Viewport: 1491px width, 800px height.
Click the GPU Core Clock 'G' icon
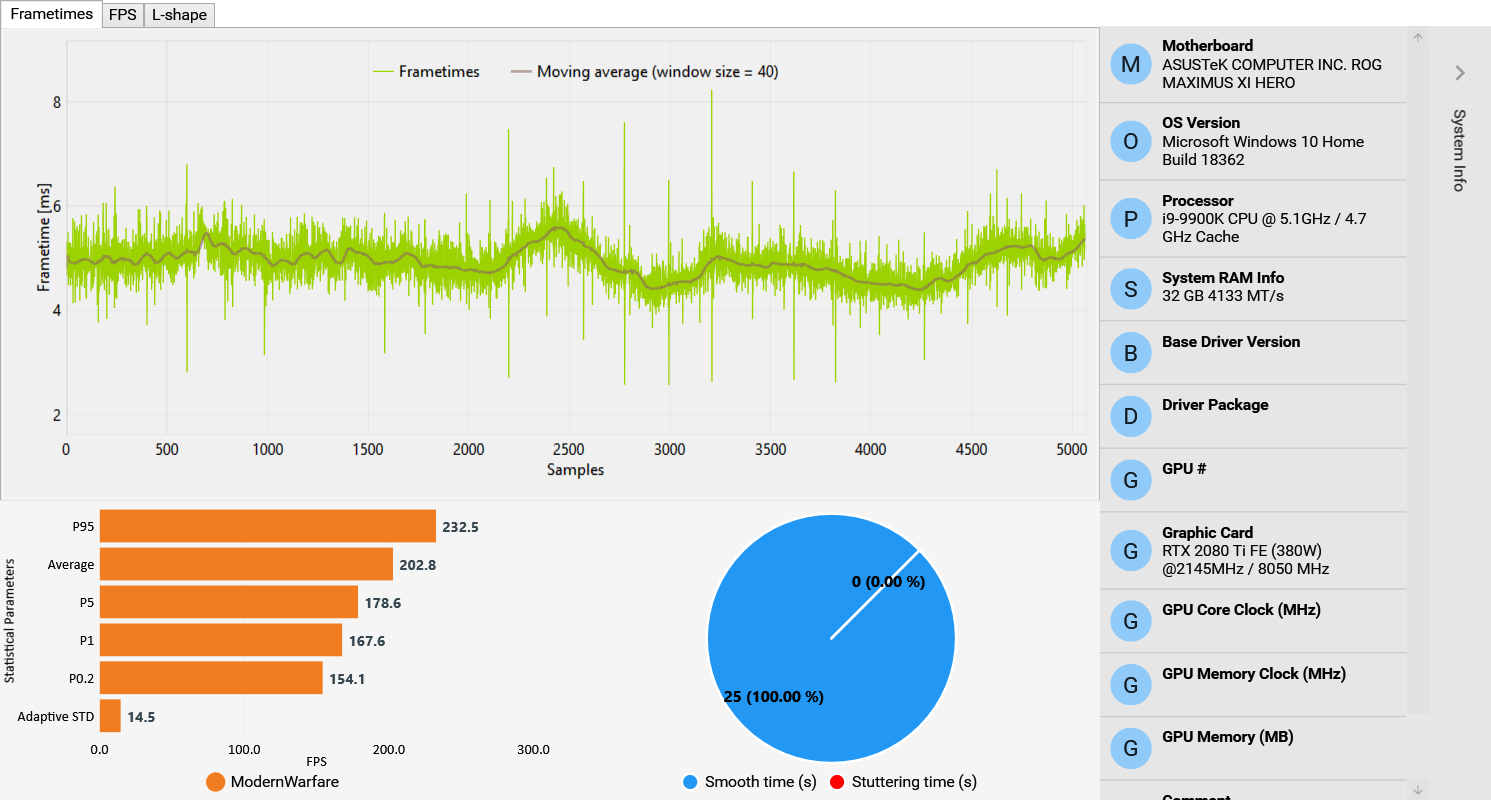(x=1131, y=621)
